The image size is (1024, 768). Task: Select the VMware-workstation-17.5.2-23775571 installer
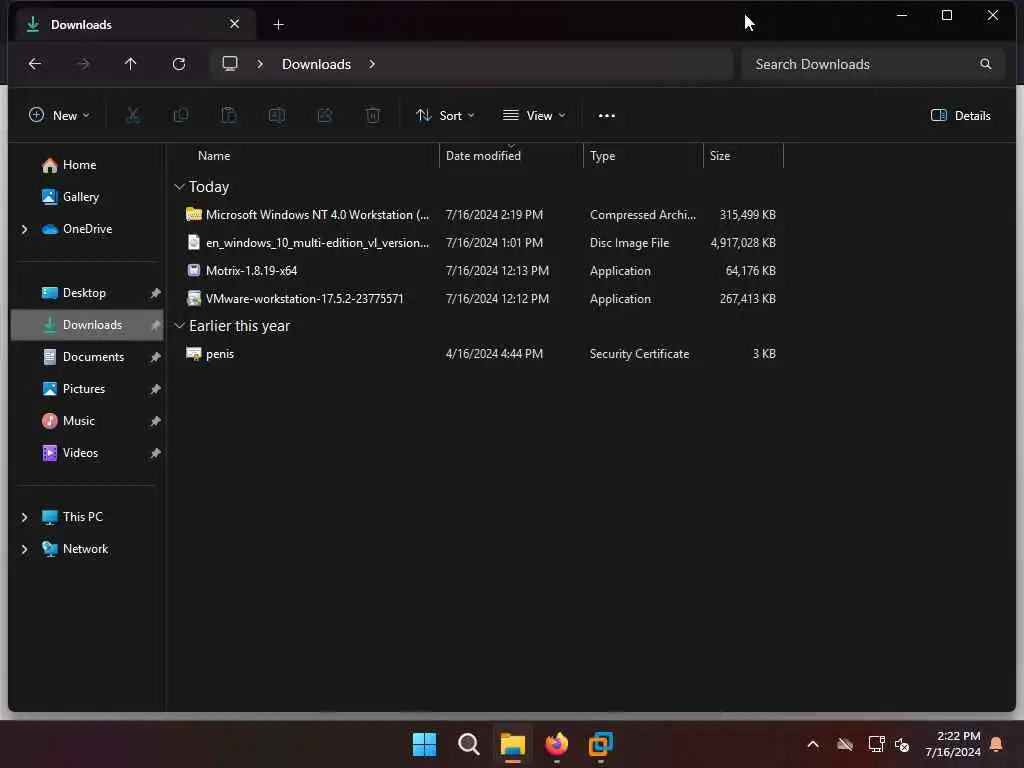[481, 299]
